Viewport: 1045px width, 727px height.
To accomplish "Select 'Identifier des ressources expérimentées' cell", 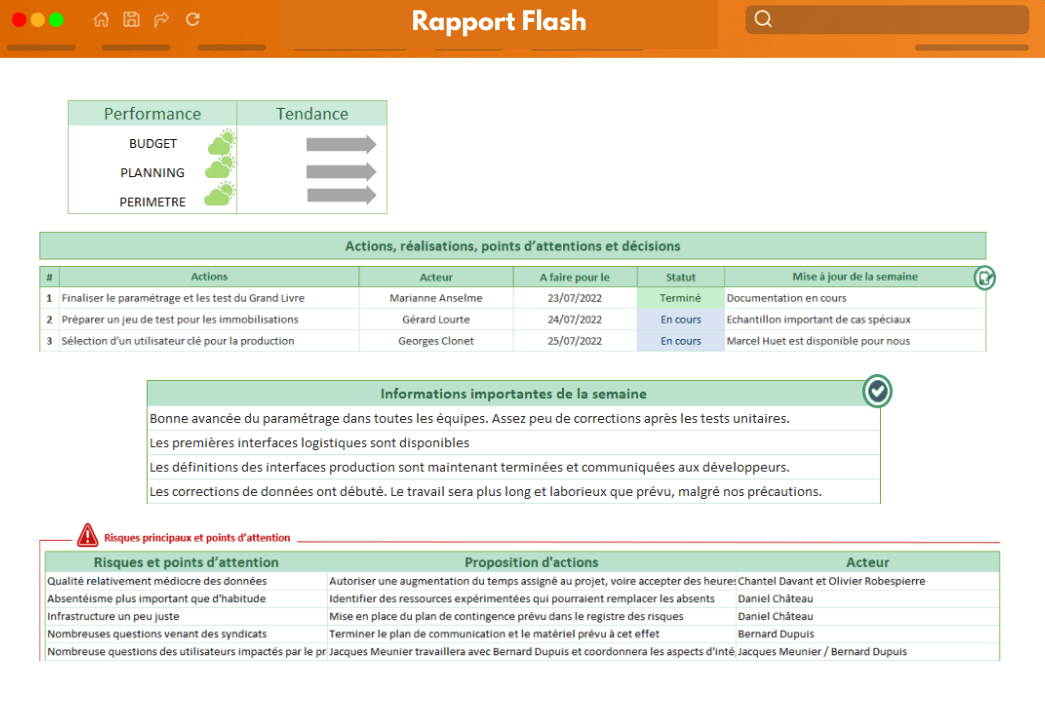I will pos(531,598).
